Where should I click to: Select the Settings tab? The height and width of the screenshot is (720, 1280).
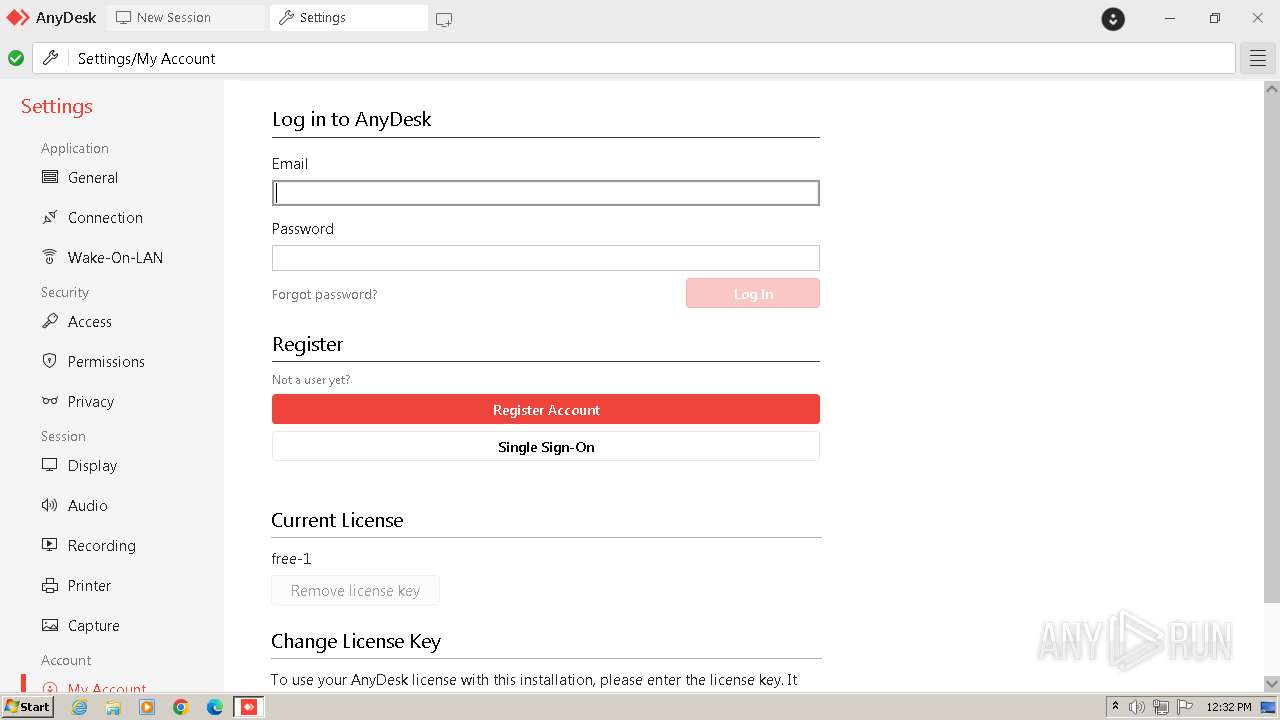click(x=348, y=17)
